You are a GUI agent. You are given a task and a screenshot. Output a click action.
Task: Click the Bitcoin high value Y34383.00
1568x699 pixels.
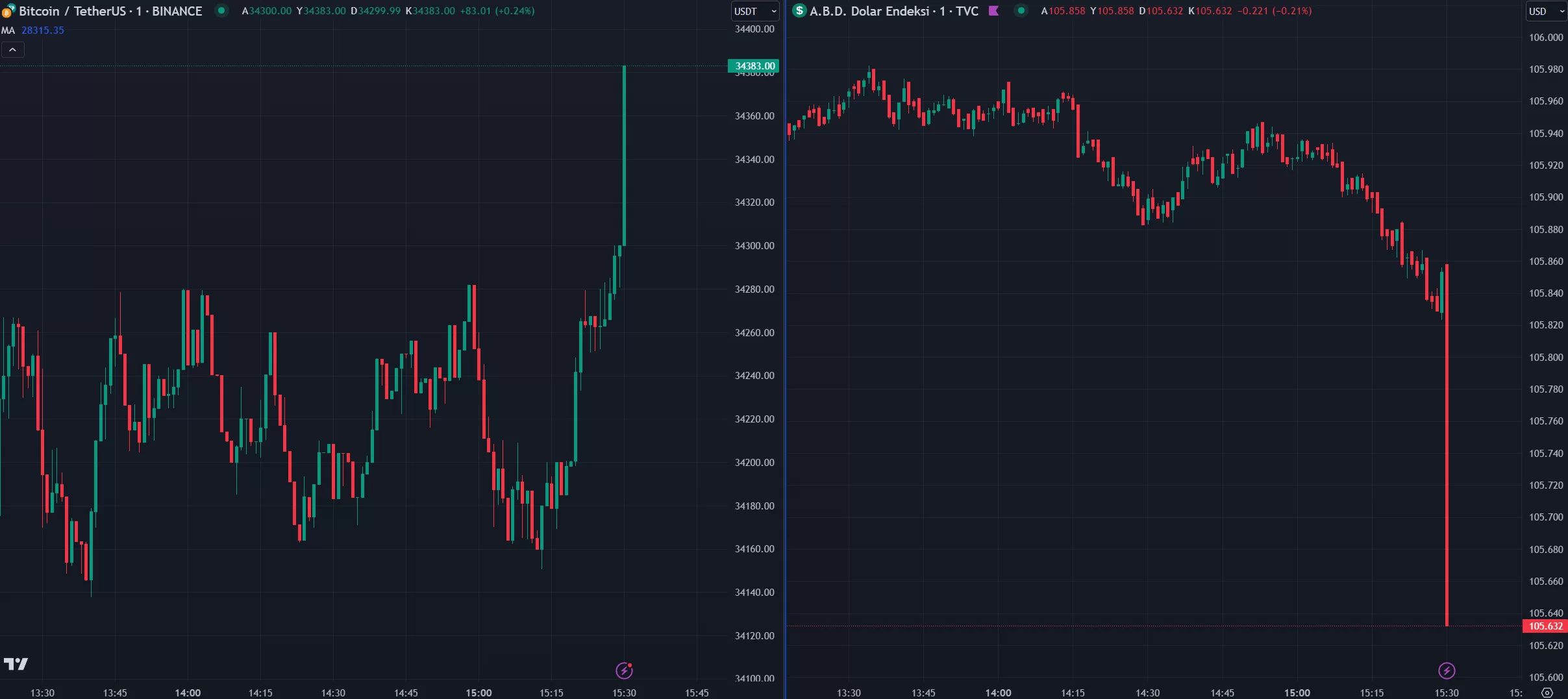321,11
